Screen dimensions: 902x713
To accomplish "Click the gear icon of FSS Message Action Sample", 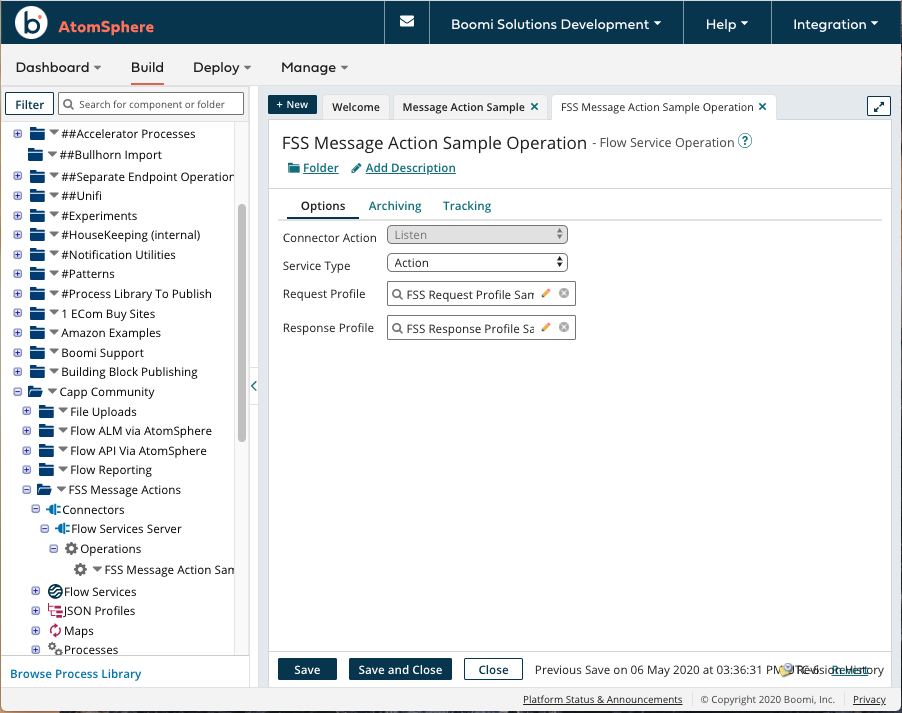I will point(81,569).
